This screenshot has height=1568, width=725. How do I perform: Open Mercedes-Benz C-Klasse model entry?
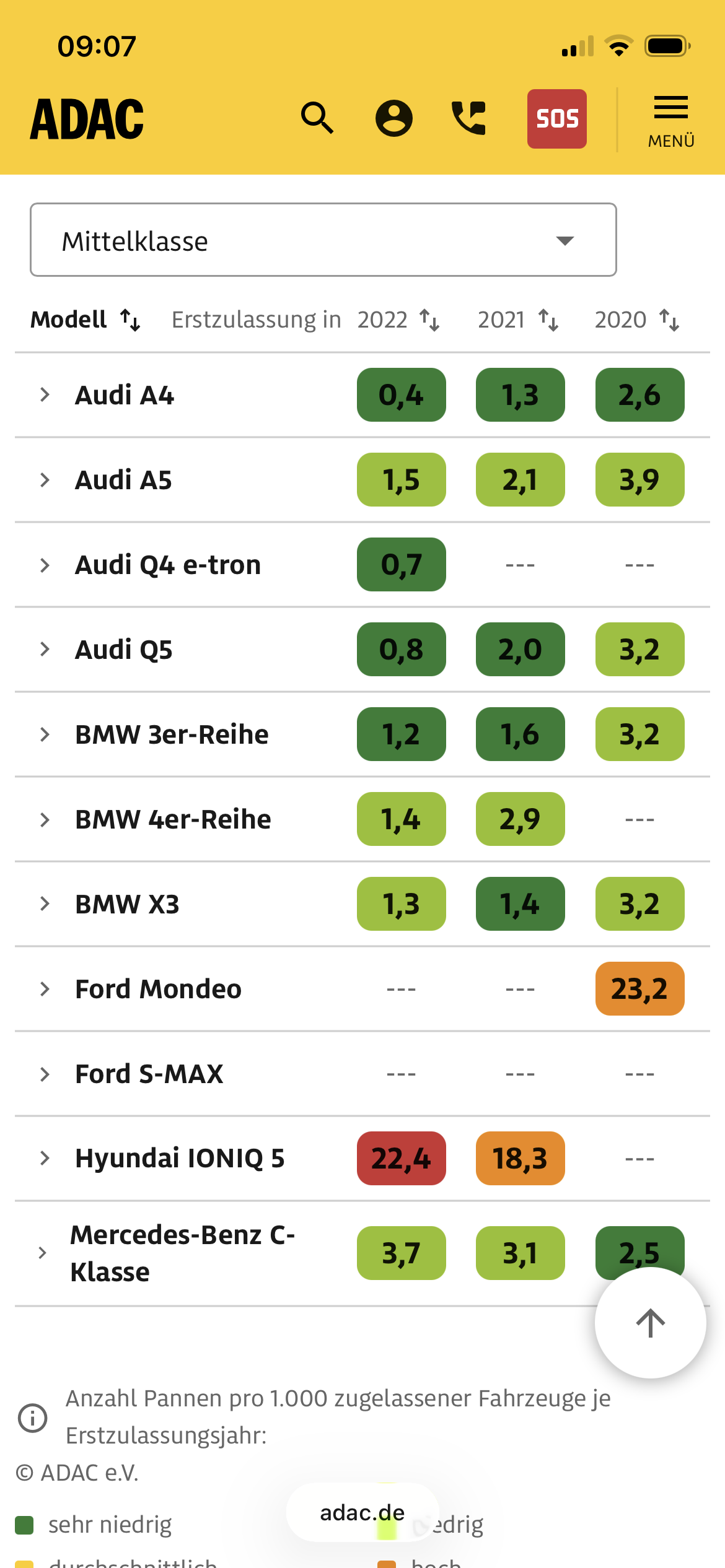(182, 1253)
